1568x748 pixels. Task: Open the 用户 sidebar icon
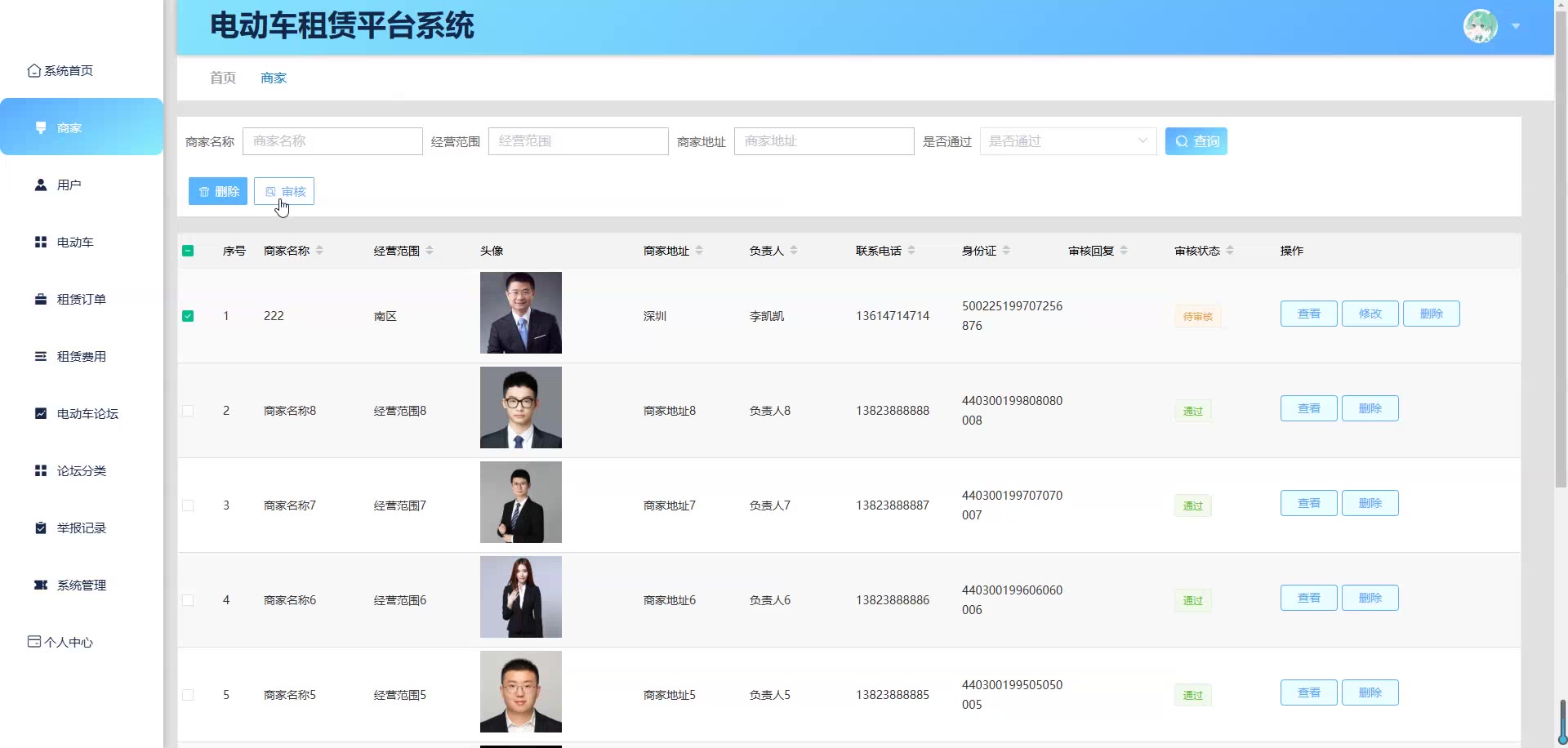[41, 185]
